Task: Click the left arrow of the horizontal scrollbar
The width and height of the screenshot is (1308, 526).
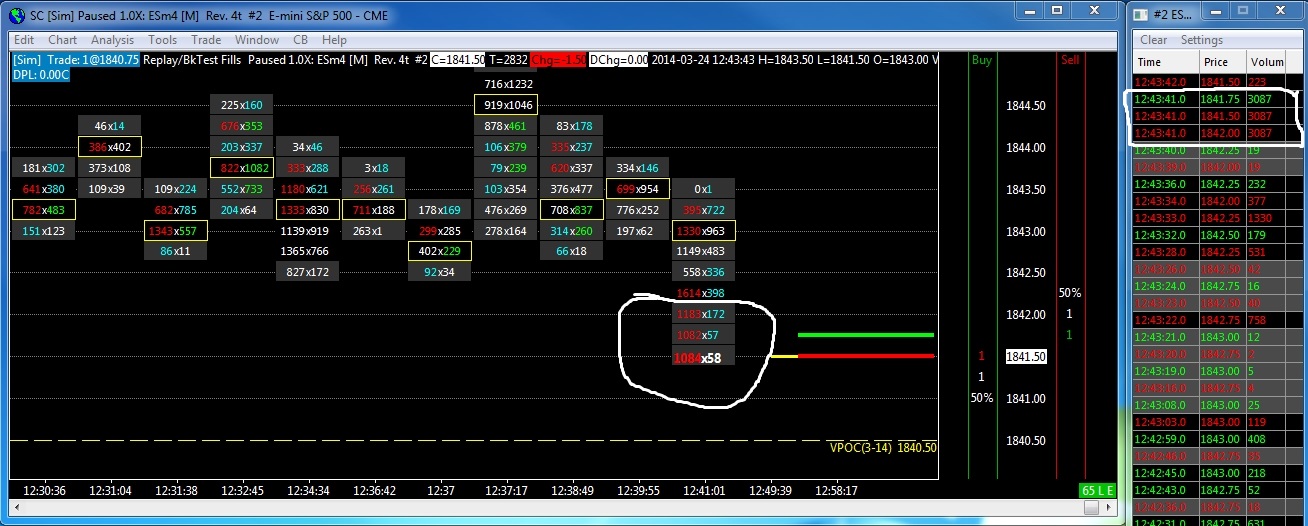Action: (16, 508)
